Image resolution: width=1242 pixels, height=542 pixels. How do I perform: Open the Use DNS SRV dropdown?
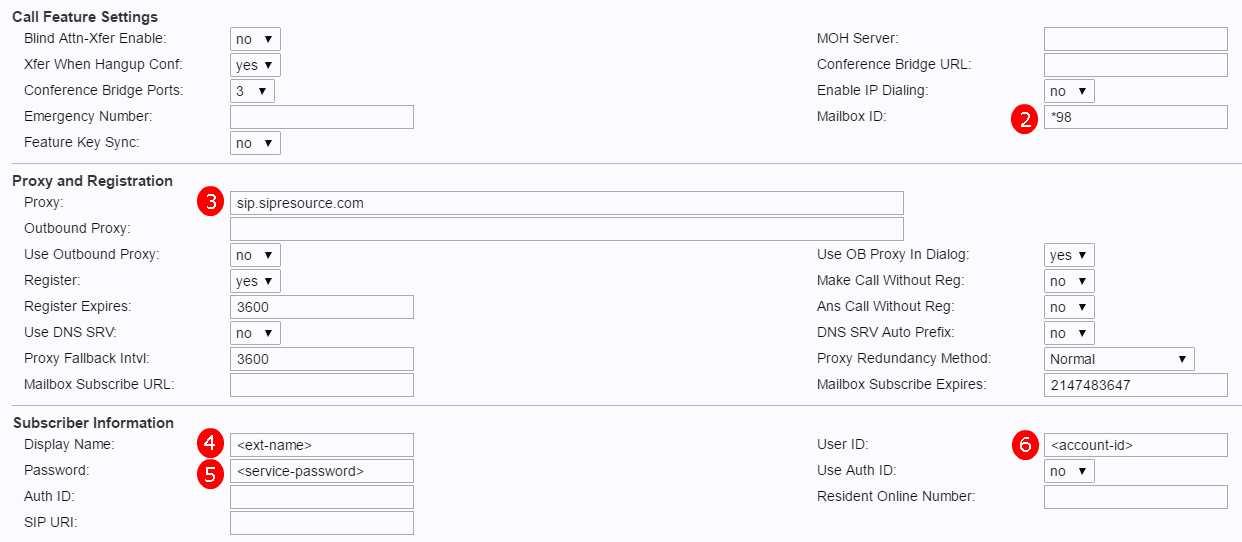255,333
